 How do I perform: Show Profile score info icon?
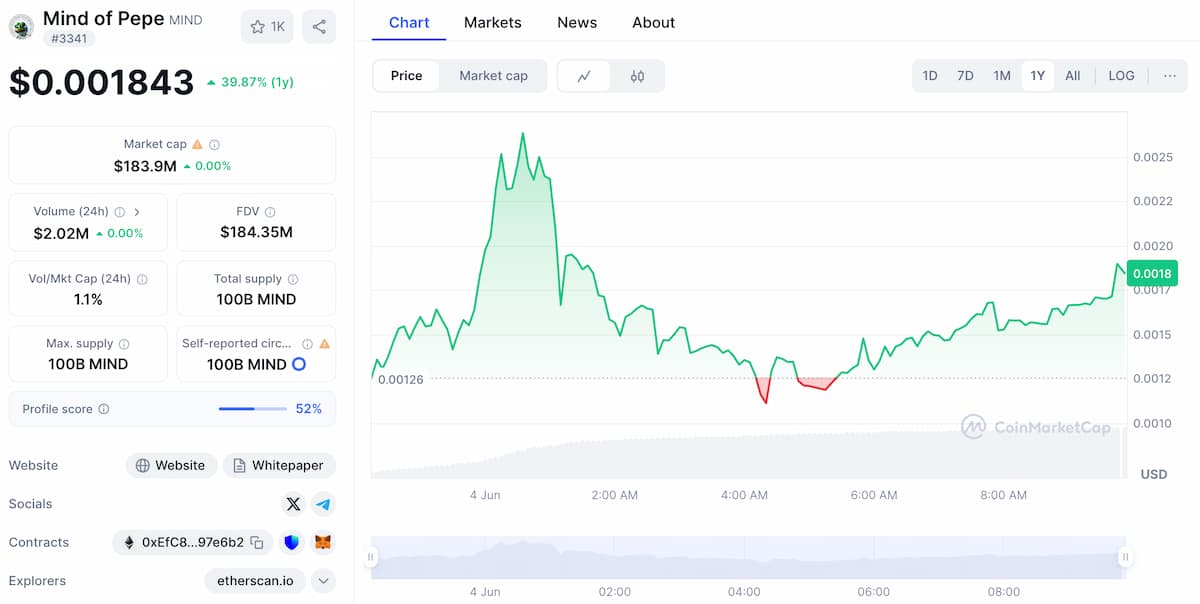[104, 409]
